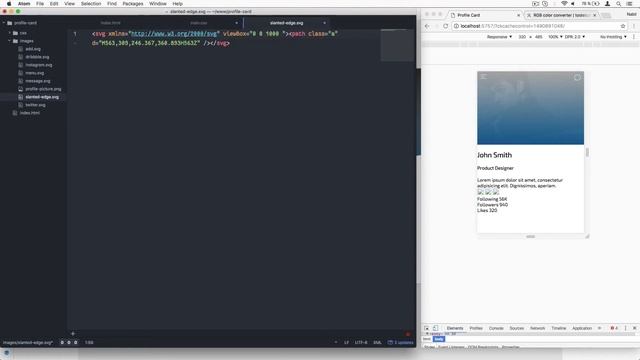
Task: Open instagram.svg file in sidebar
Action: pyautogui.click(x=38, y=65)
